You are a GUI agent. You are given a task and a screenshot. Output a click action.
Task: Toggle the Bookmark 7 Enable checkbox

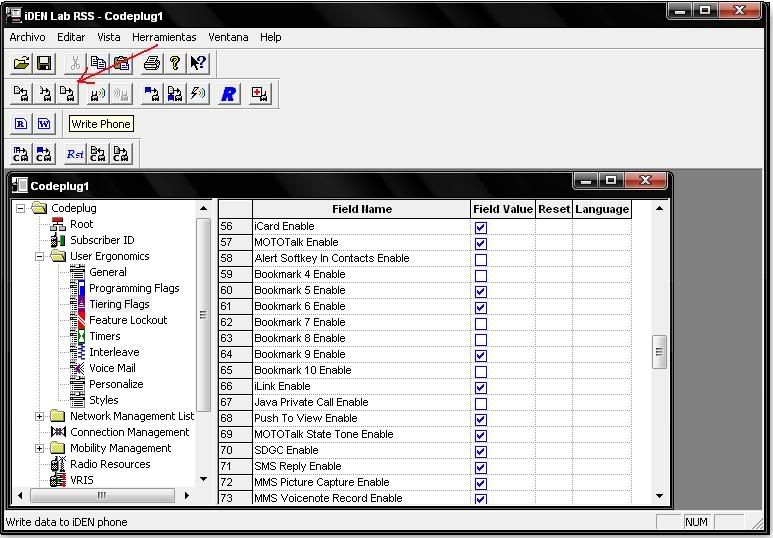tap(481, 323)
